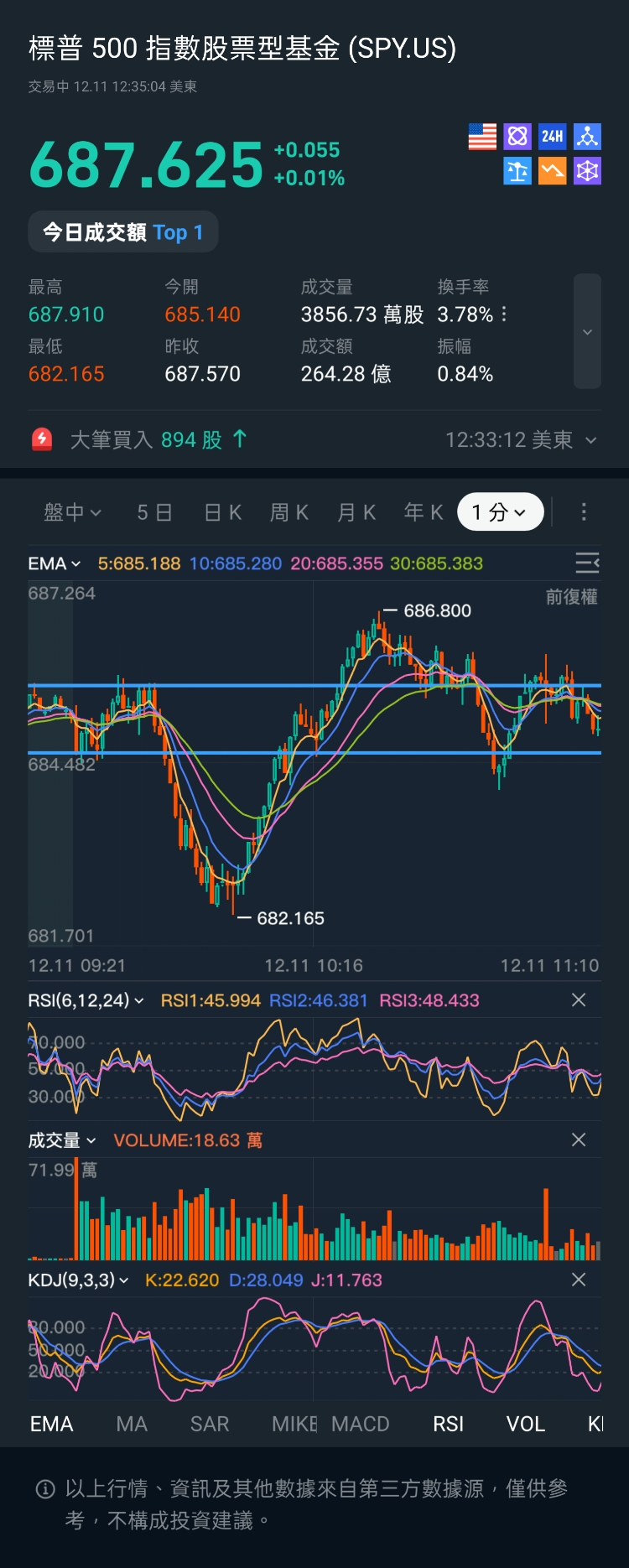
Task: Close the volume indicator panel
Action: 578,1140
